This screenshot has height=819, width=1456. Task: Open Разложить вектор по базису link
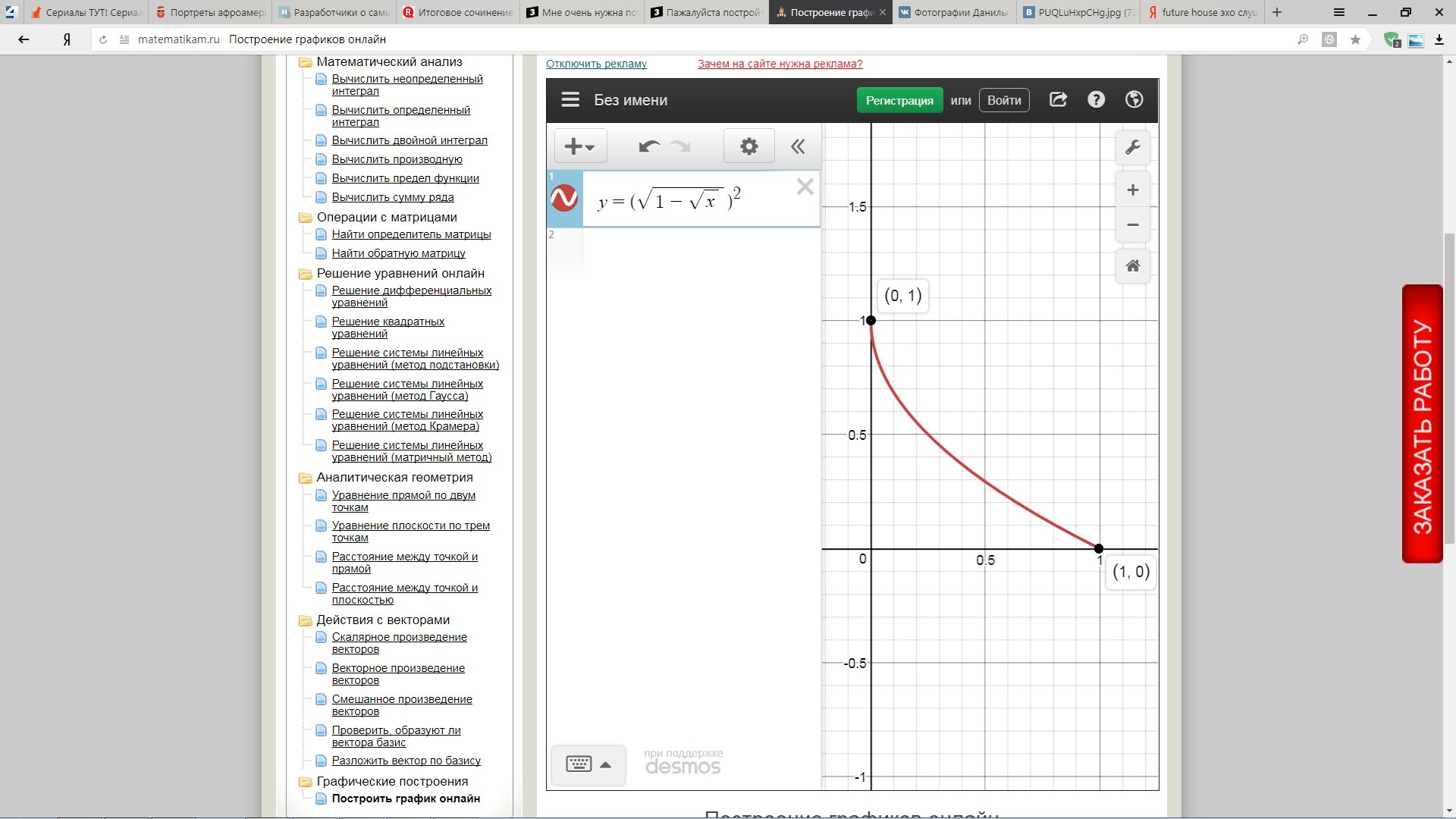pos(406,761)
